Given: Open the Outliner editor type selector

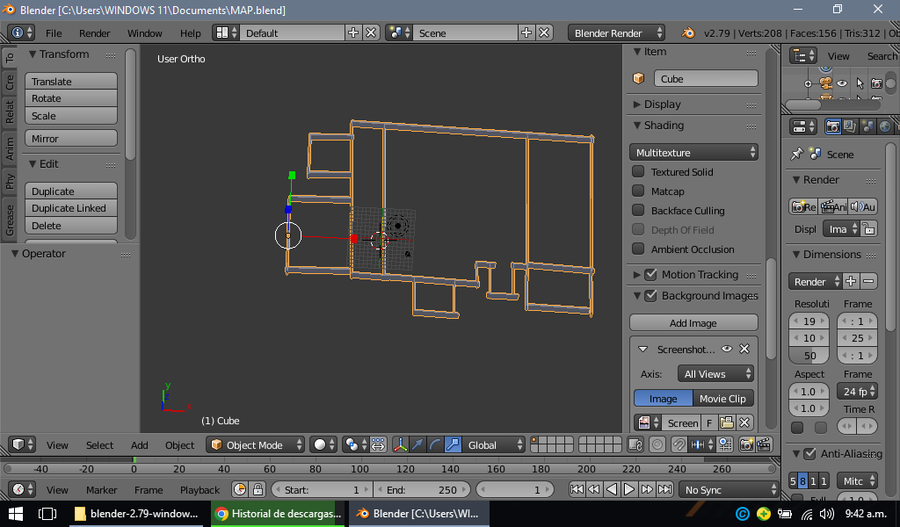Looking at the screenshot, I should [802, 56].
